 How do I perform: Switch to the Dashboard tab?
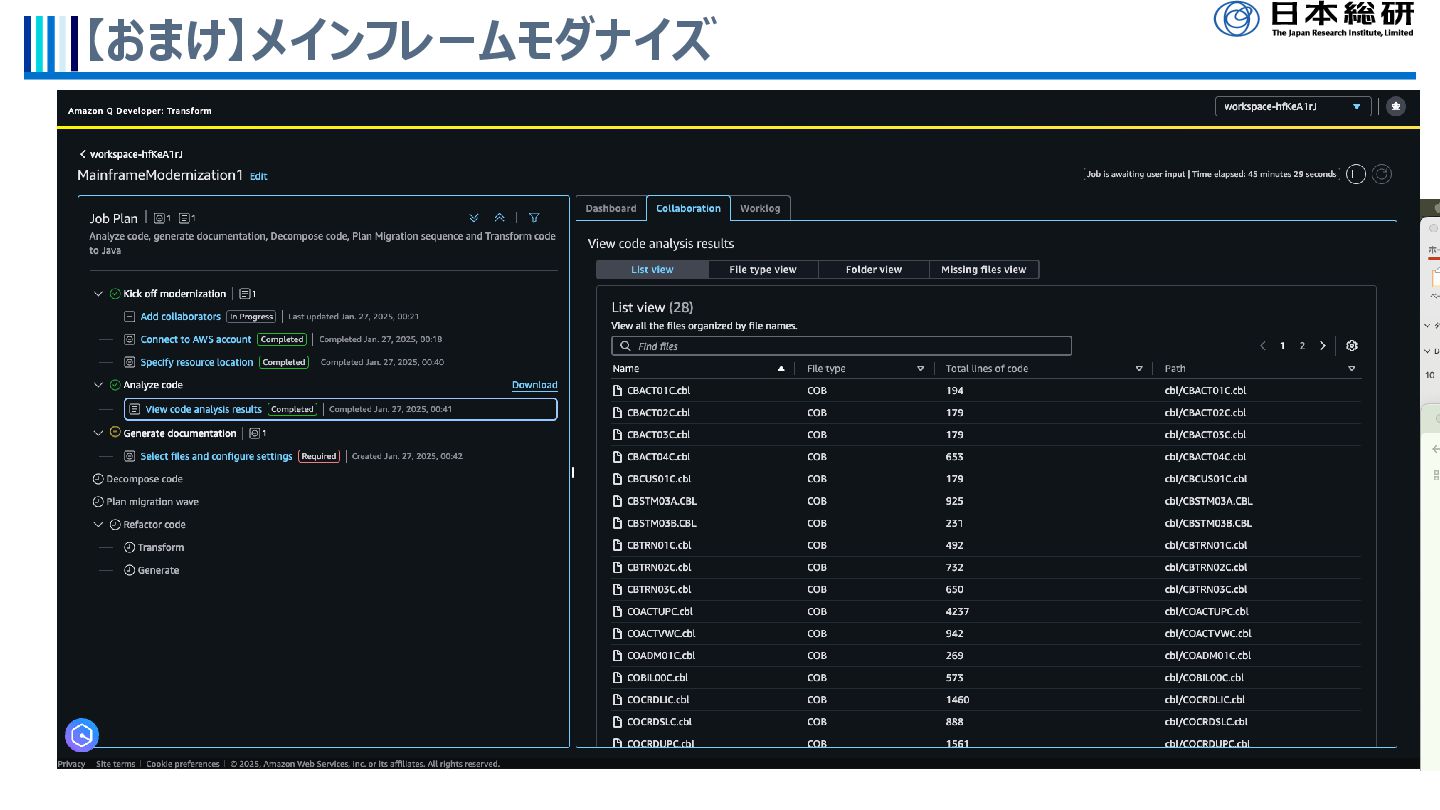point(611,208)
